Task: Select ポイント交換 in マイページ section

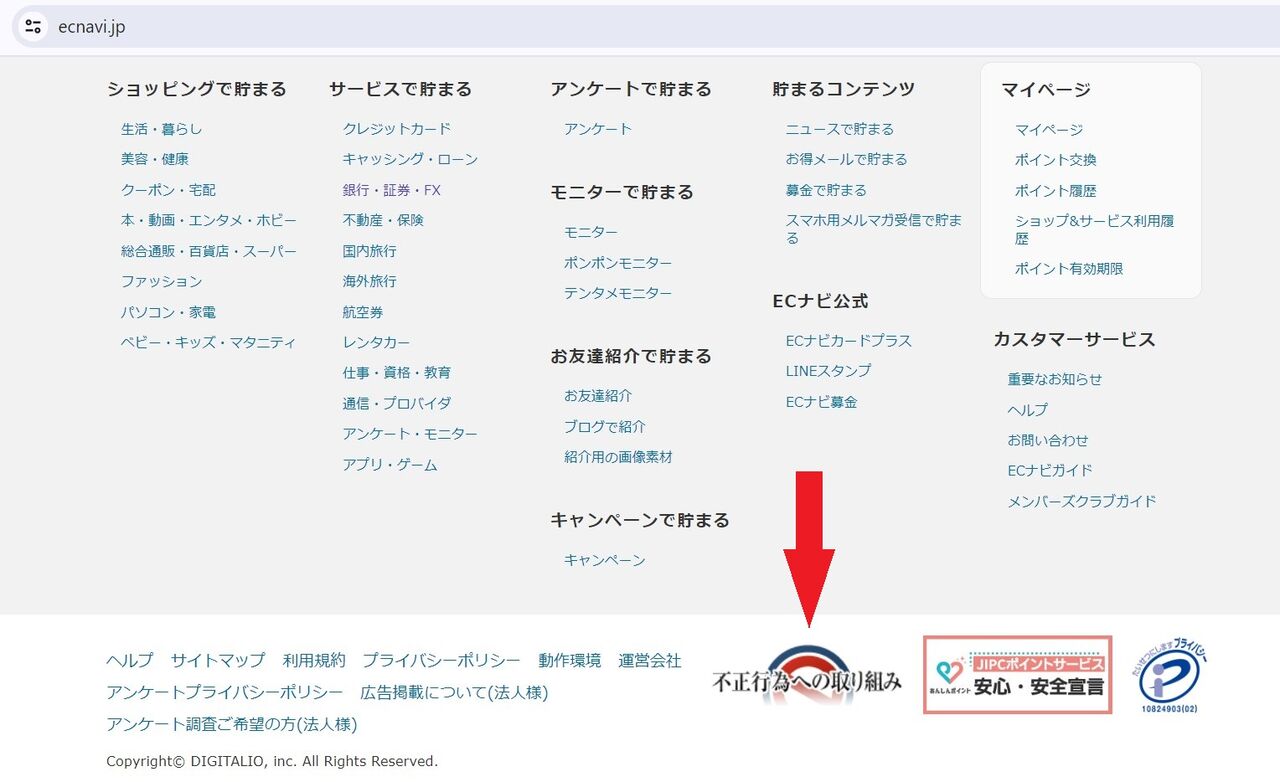Action: coord(1053,159)
